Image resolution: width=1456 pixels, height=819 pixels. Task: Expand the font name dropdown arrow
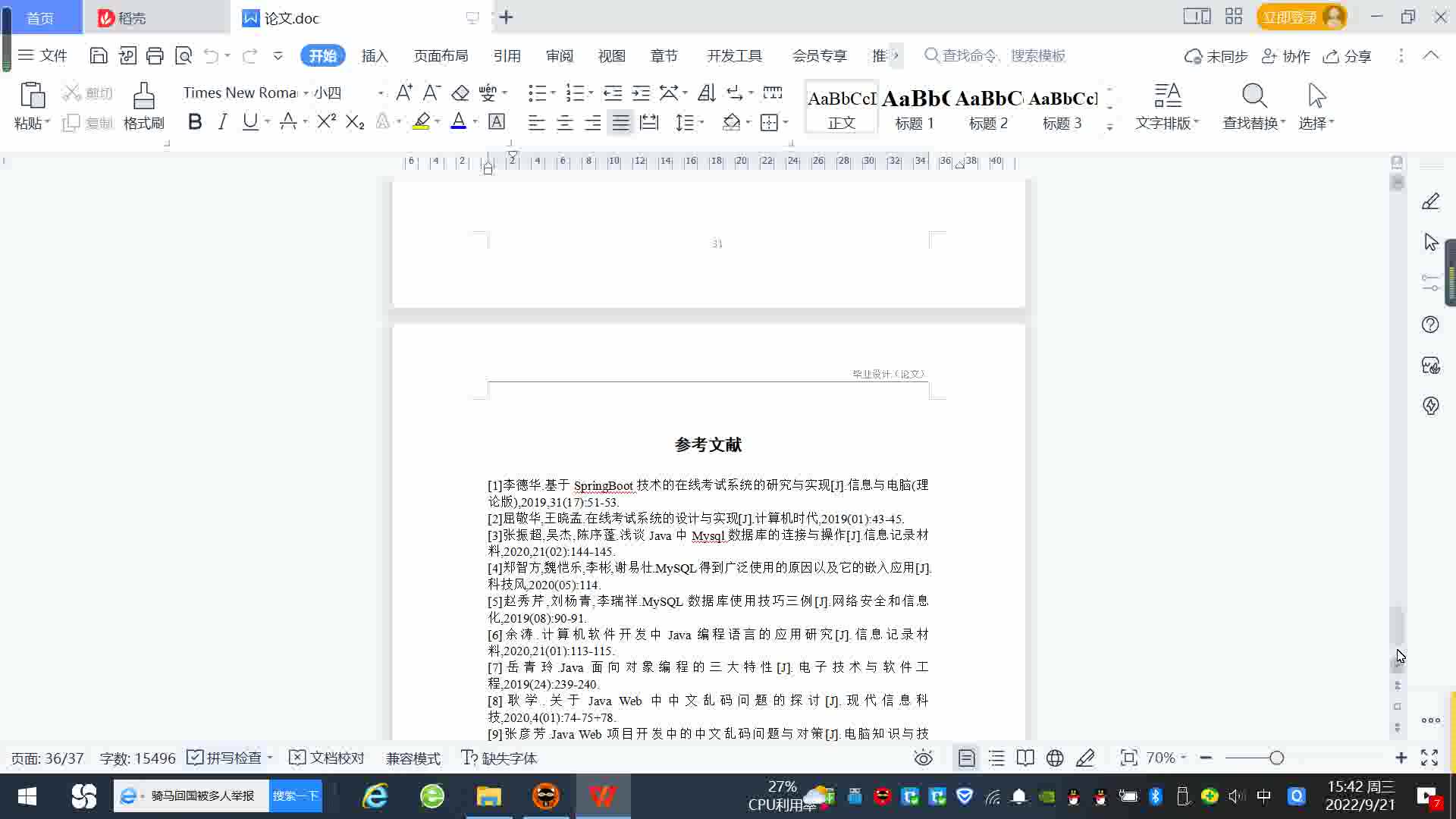pyautogui.click(x=306, y=93)
